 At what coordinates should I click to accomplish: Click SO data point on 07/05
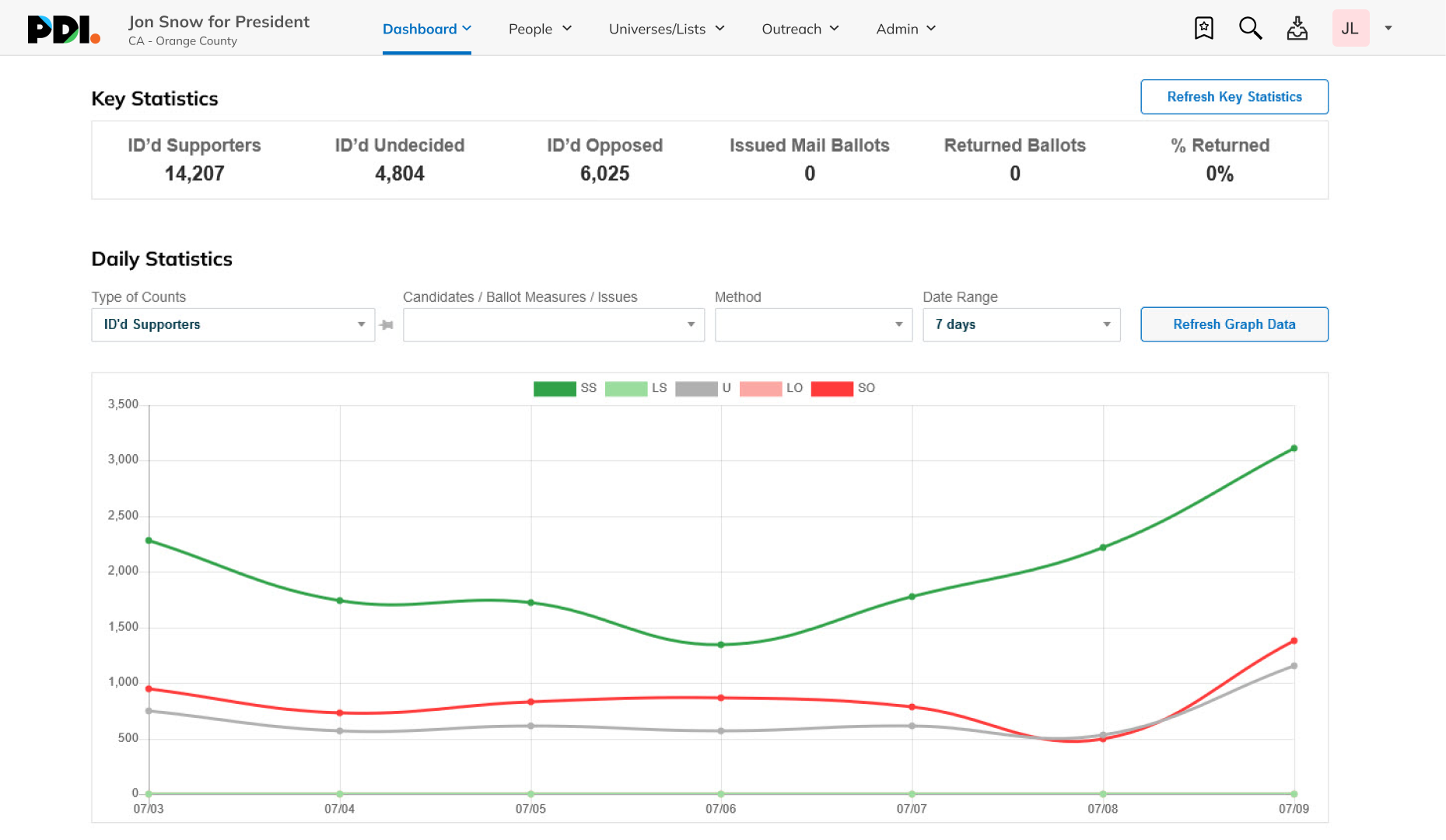[530, 702]
